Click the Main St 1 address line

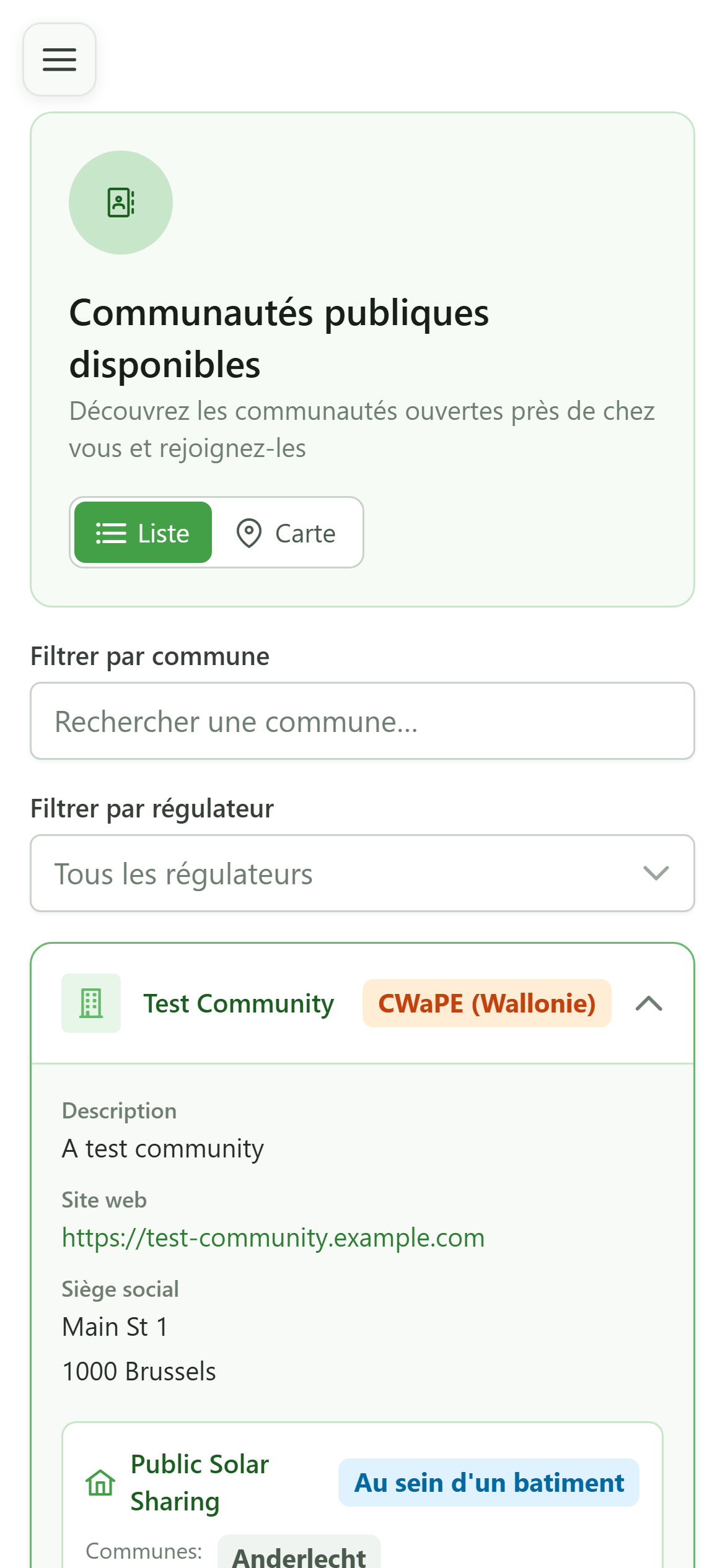coord(115,1326)
